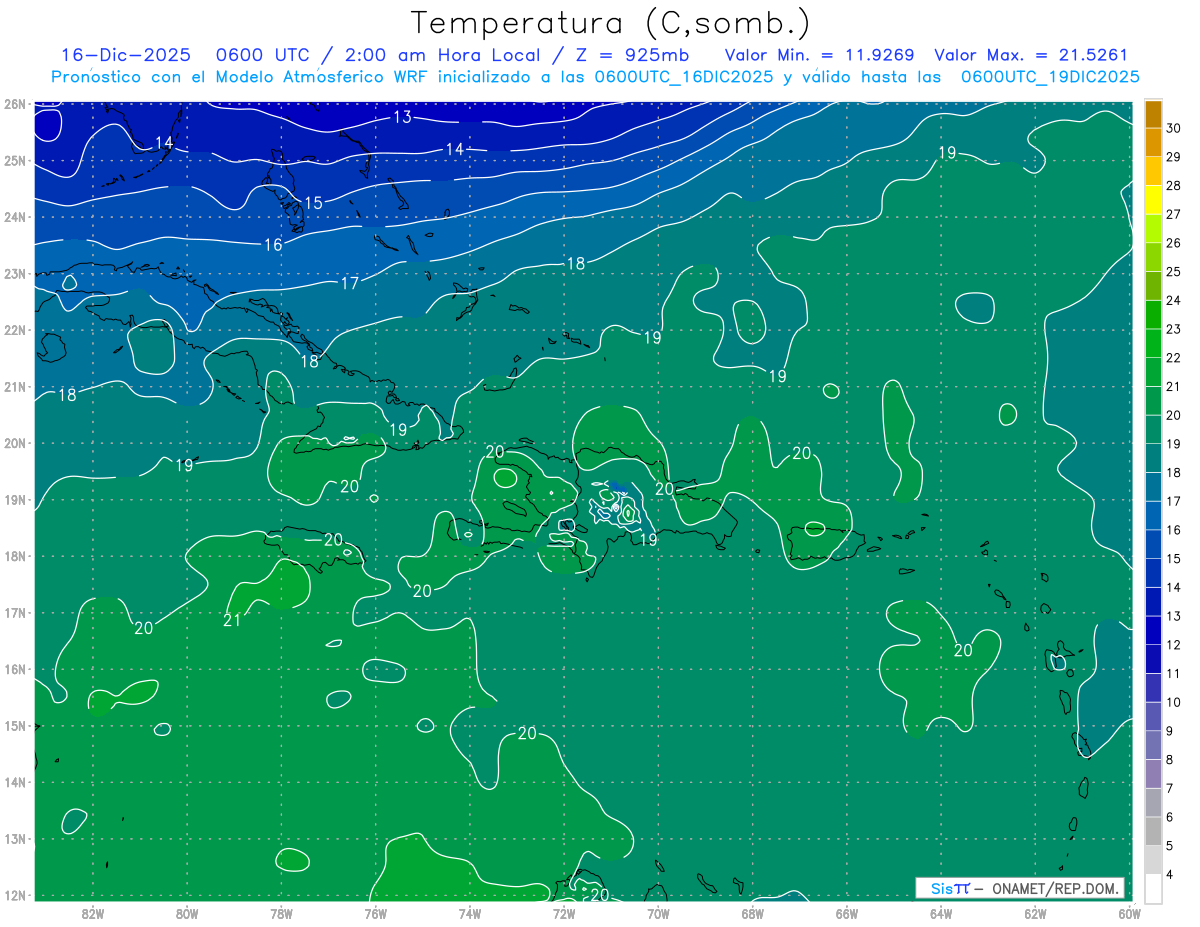
Task: Click the "80W" longitude axis label
Action: [x=187, y=914]
